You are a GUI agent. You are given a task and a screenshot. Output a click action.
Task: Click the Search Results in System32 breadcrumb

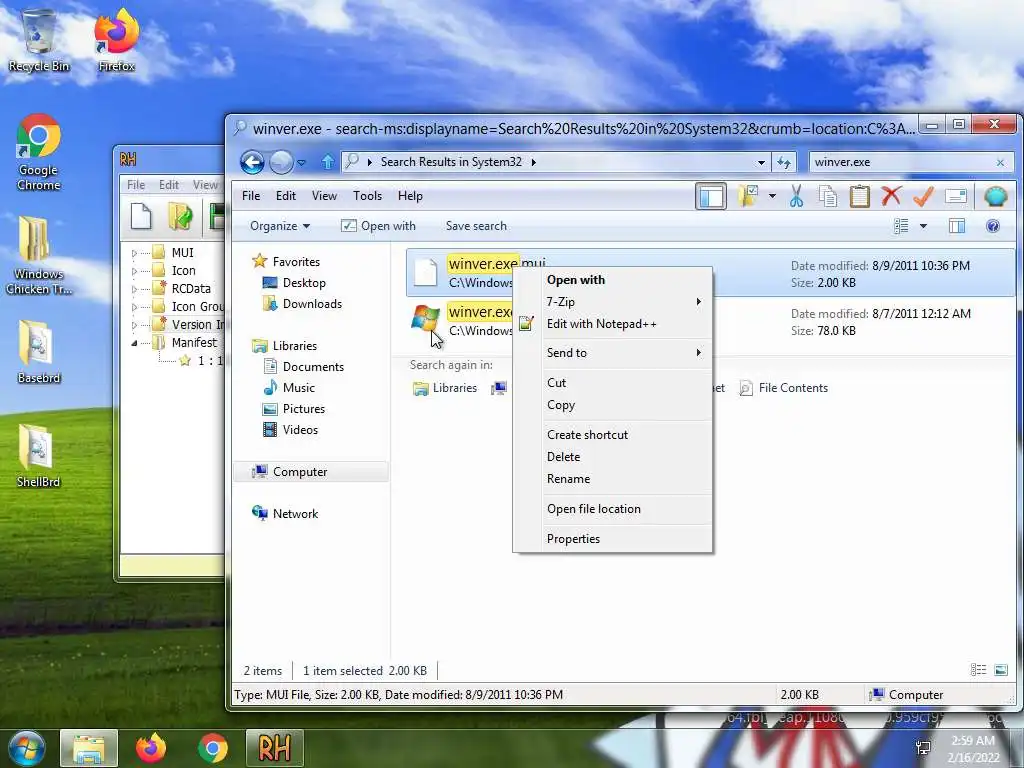(x=451, y=162)
